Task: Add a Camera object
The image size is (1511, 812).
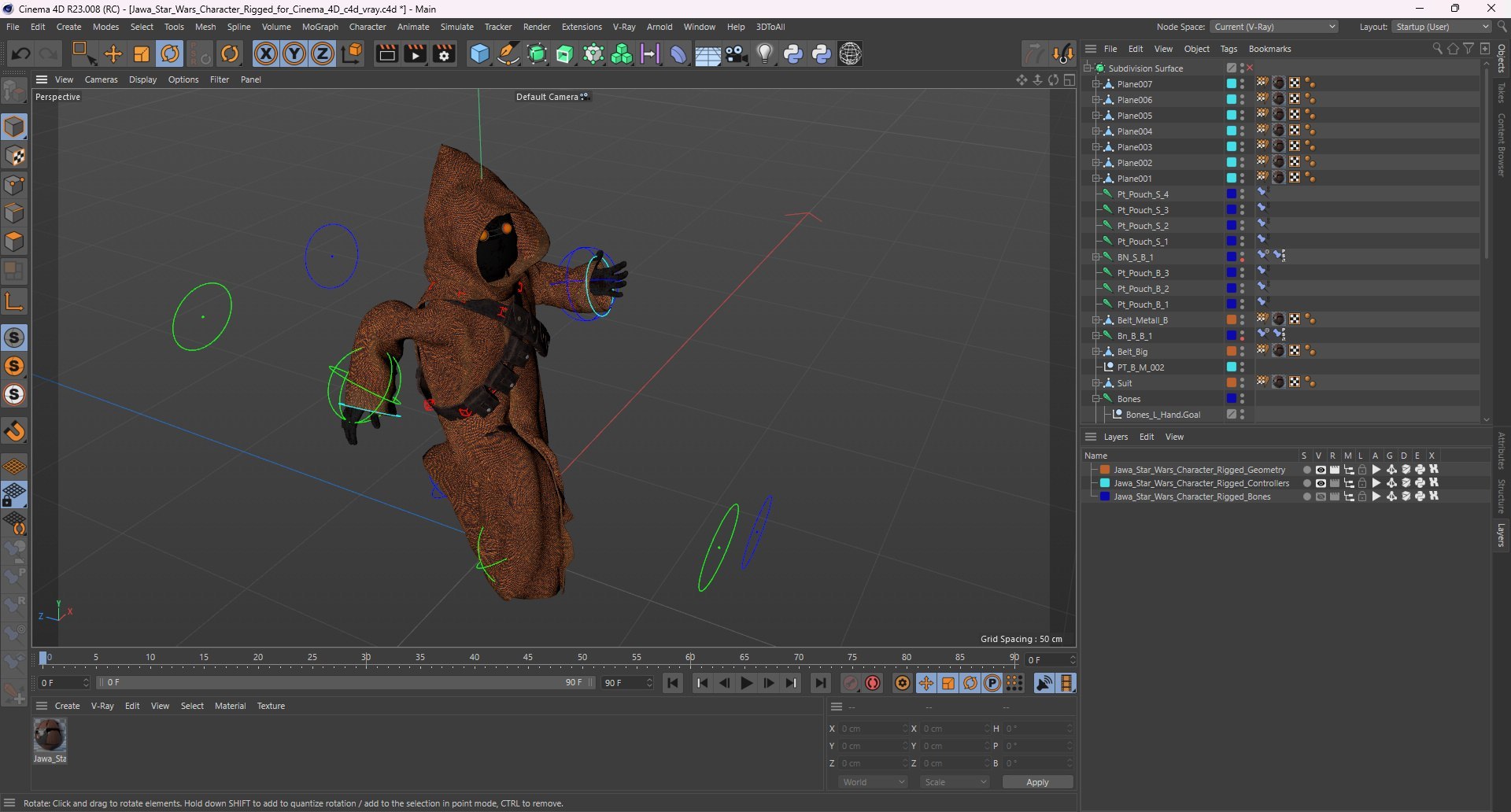Action: coord(737,54)
